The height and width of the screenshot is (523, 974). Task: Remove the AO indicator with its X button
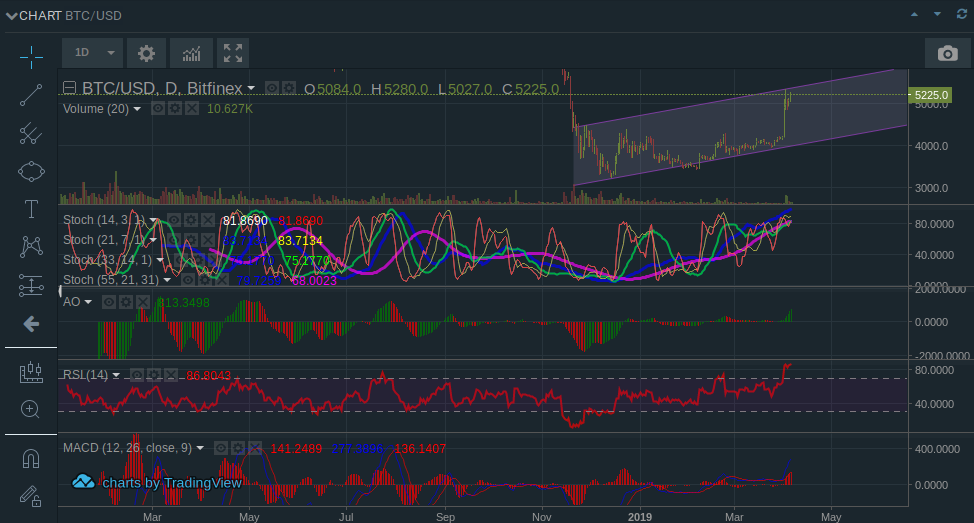coord(143,302)
